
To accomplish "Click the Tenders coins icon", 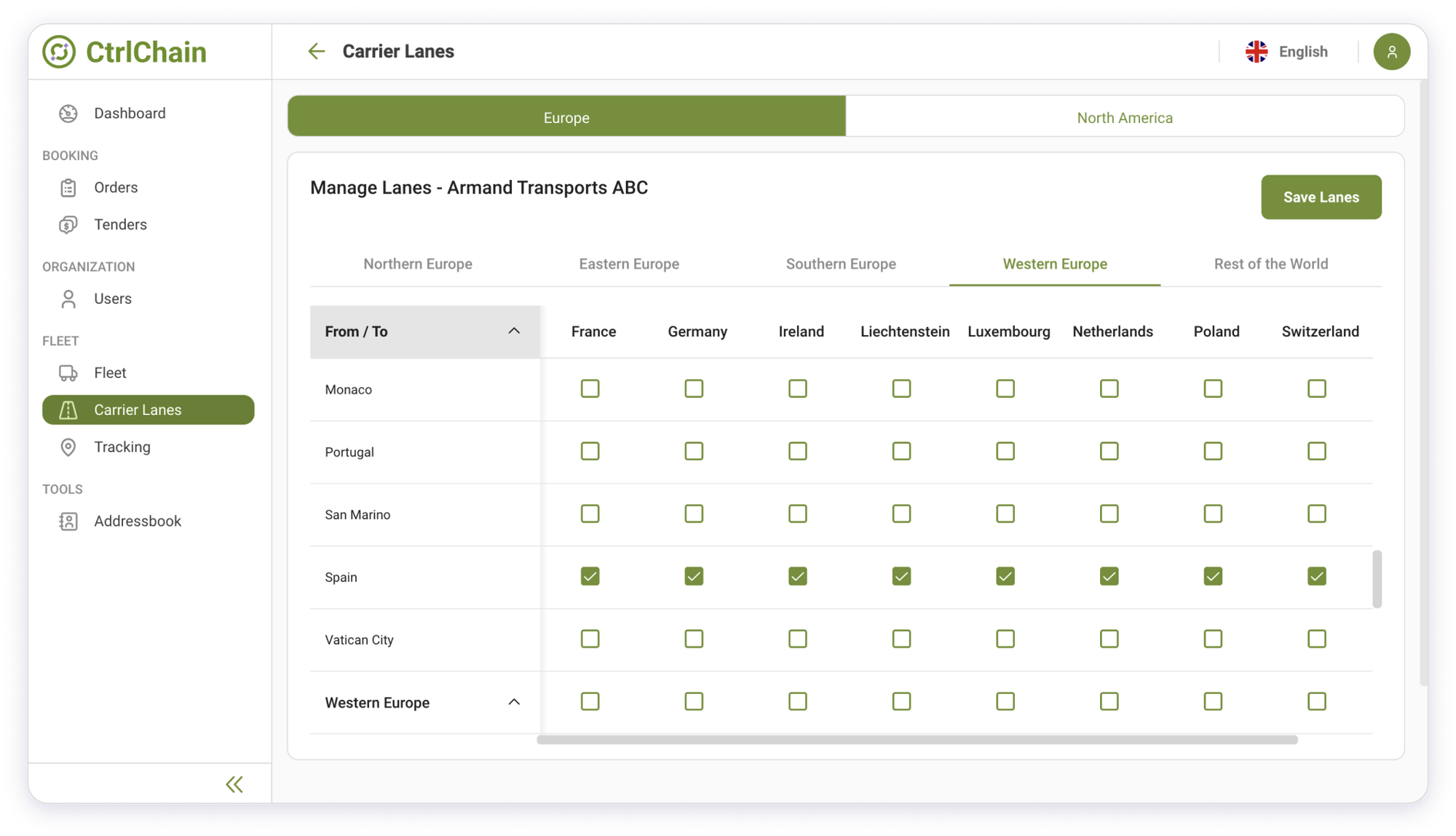I will 68,225.
